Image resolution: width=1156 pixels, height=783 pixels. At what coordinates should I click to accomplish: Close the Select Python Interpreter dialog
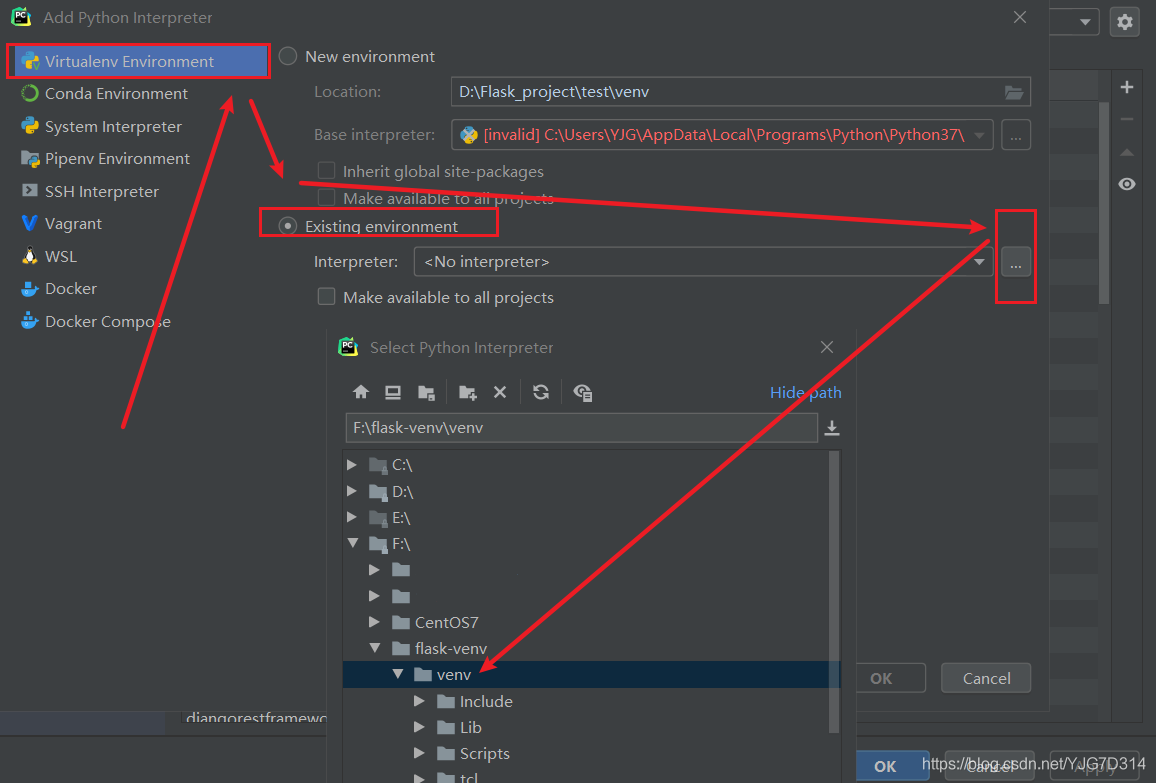coord(827,347)
